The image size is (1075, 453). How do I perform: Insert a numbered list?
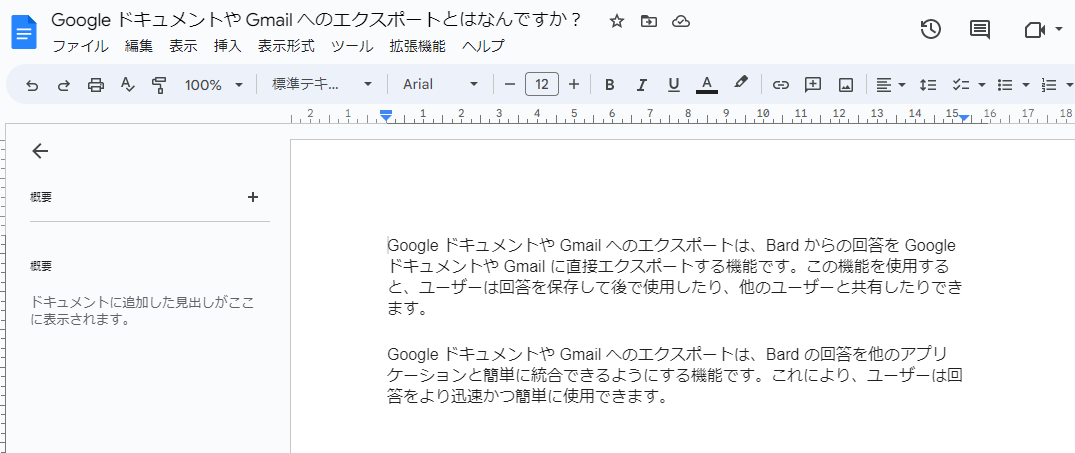coord(1049,85)
